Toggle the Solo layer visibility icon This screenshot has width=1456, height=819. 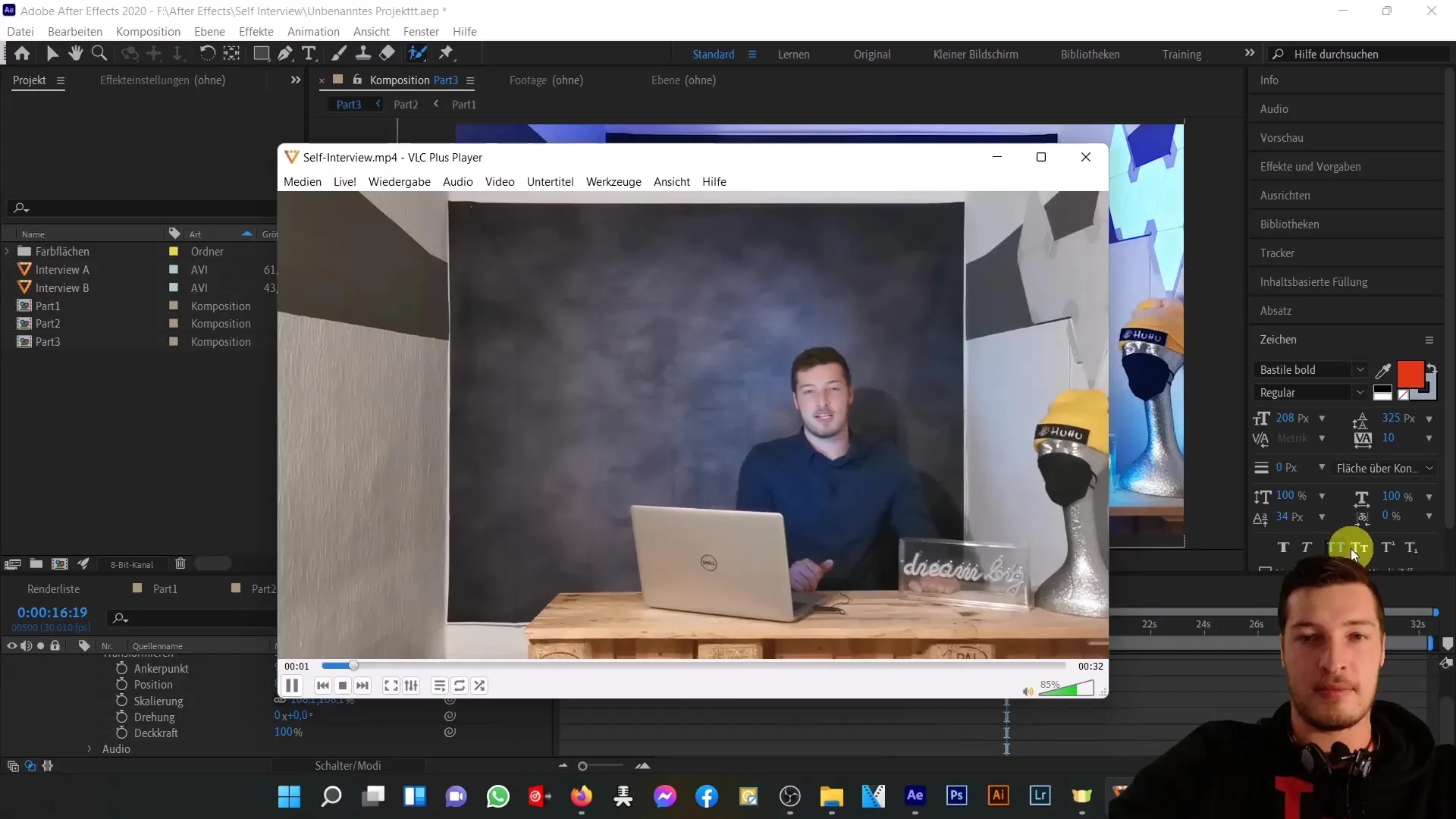pos(40,646)
